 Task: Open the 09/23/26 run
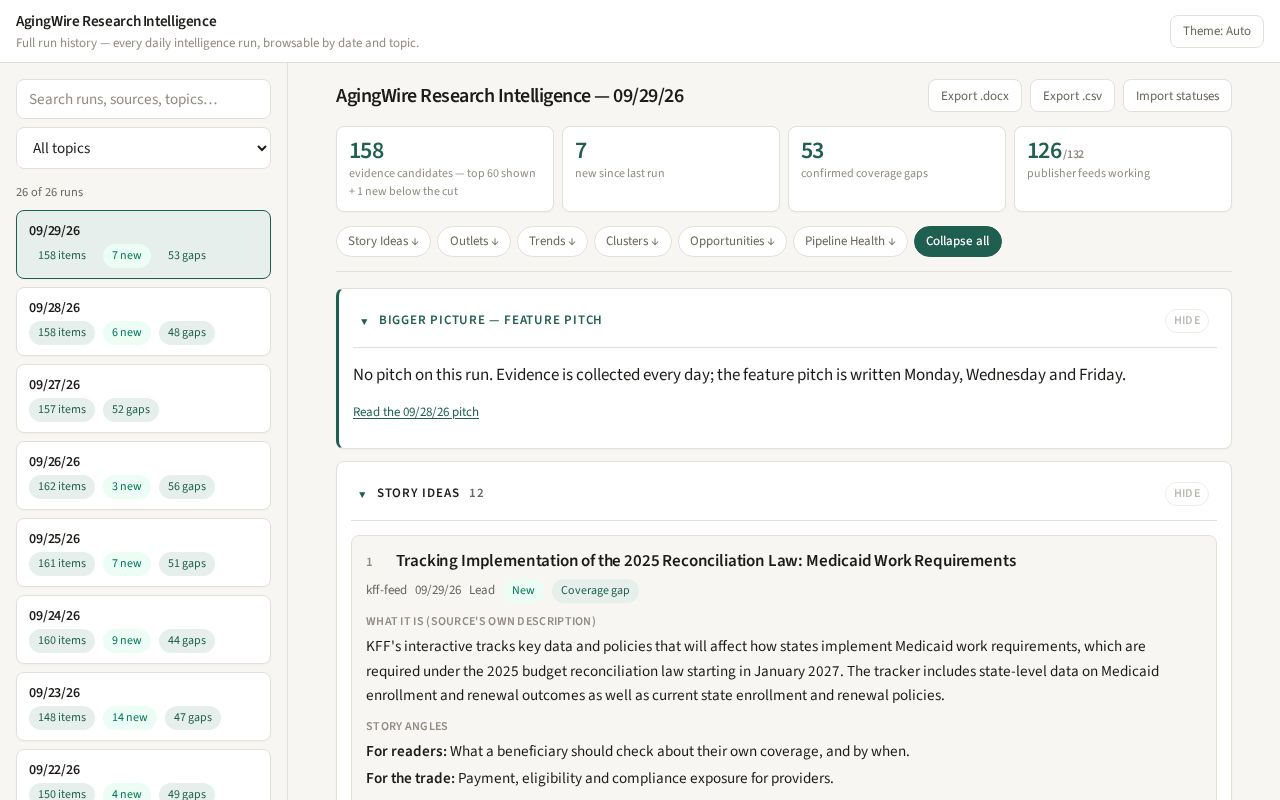coord(143,706)
